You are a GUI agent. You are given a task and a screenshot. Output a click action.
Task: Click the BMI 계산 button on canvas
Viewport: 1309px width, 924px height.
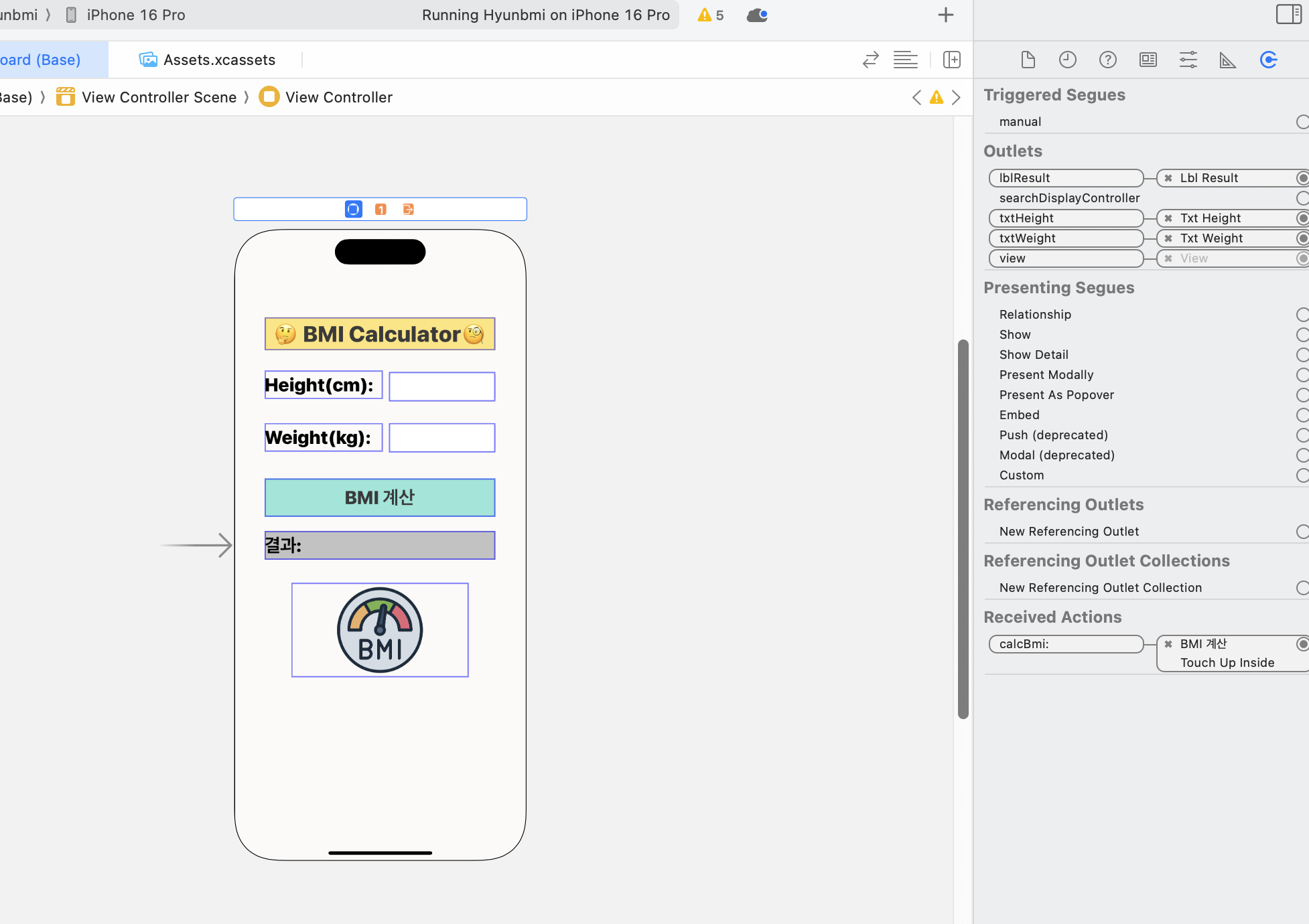[x=380, y=497]
